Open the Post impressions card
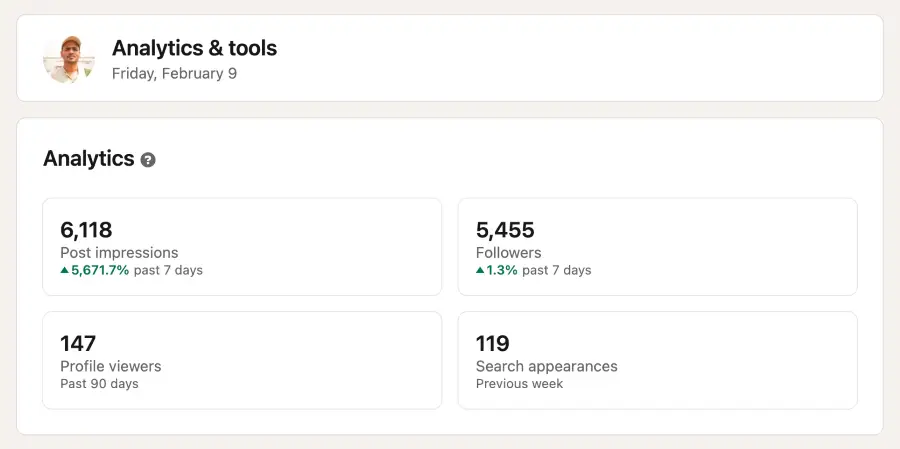Image resolution: width=900 pixels, height=449 pixels. coord(242,247)
